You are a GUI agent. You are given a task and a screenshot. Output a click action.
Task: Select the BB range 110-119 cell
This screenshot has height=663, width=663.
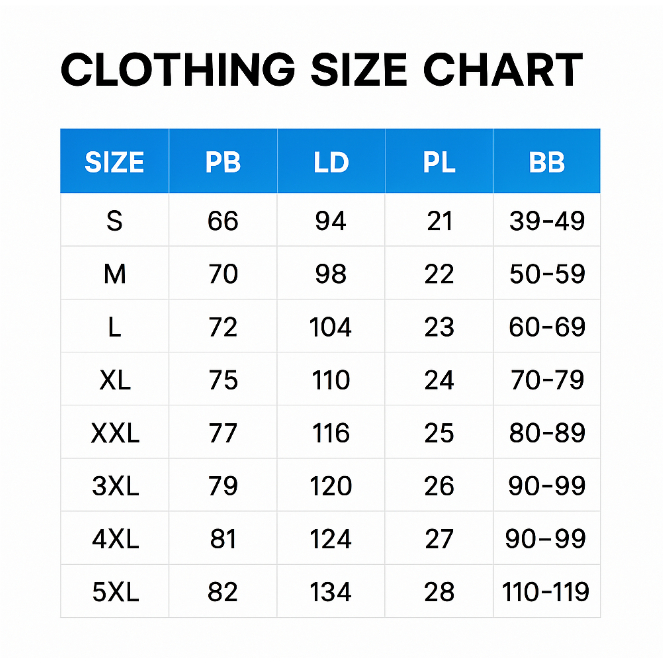547,592
